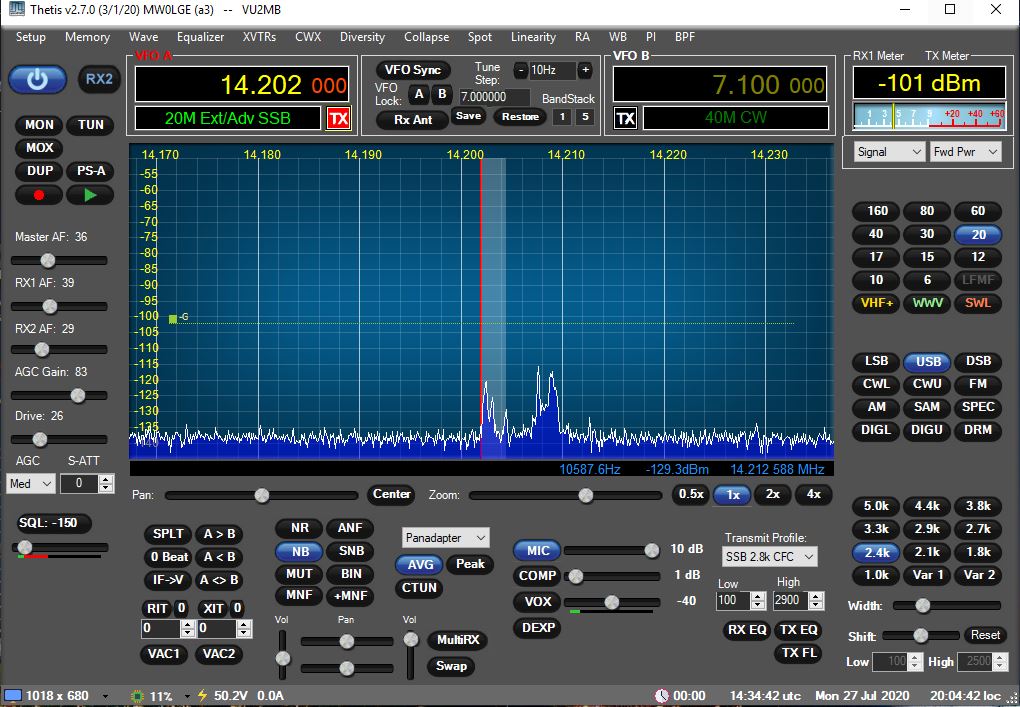This screenshot has height=707, width=1020.
Task: Click the Center pan button
Action: (392, 494)
